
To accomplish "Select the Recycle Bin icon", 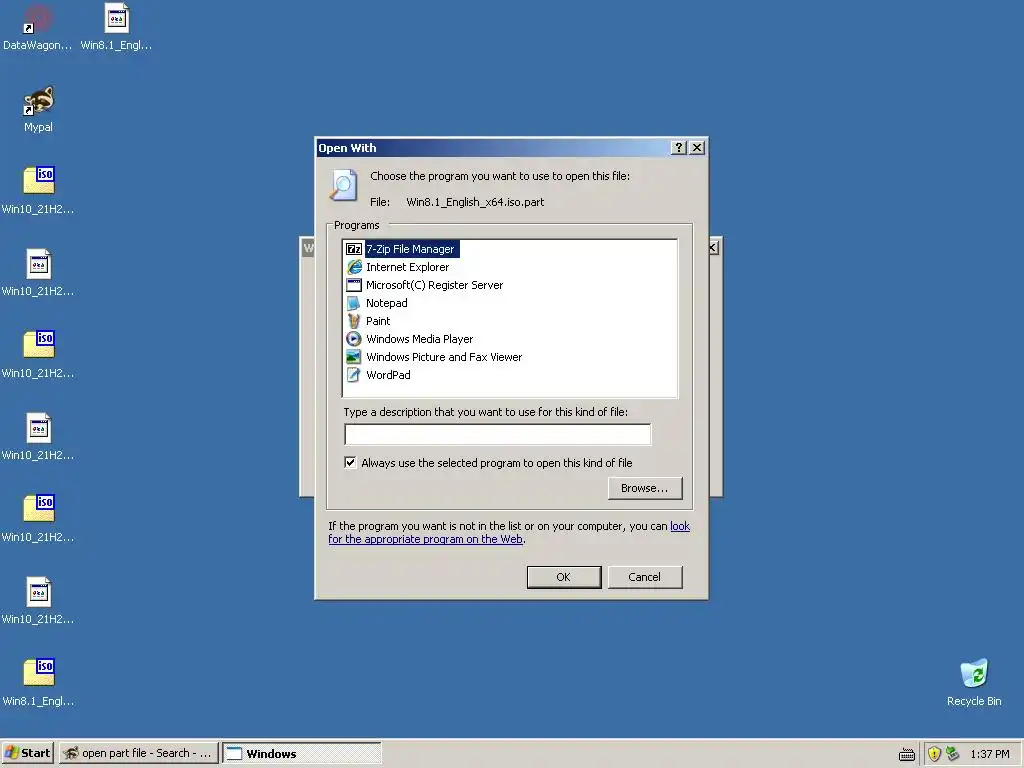I will (x=974, y=682).
